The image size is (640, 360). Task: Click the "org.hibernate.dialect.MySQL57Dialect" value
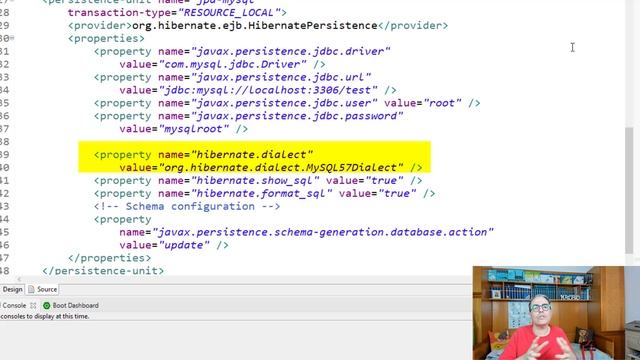point(281,168)
